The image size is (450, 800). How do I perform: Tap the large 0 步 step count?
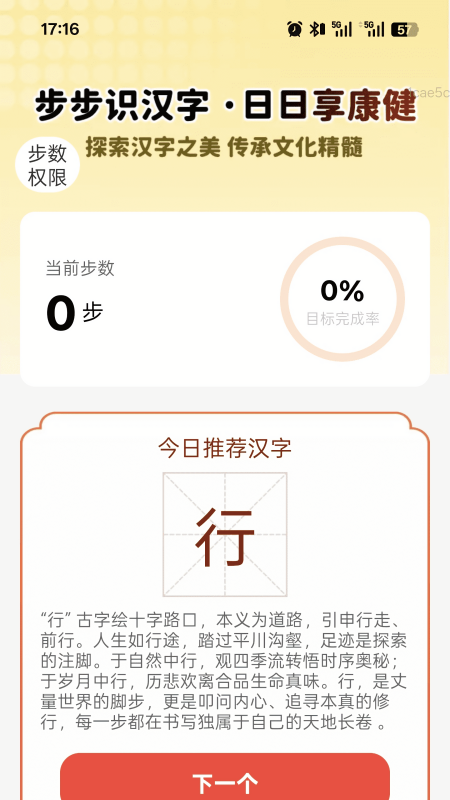coord(74,313)
